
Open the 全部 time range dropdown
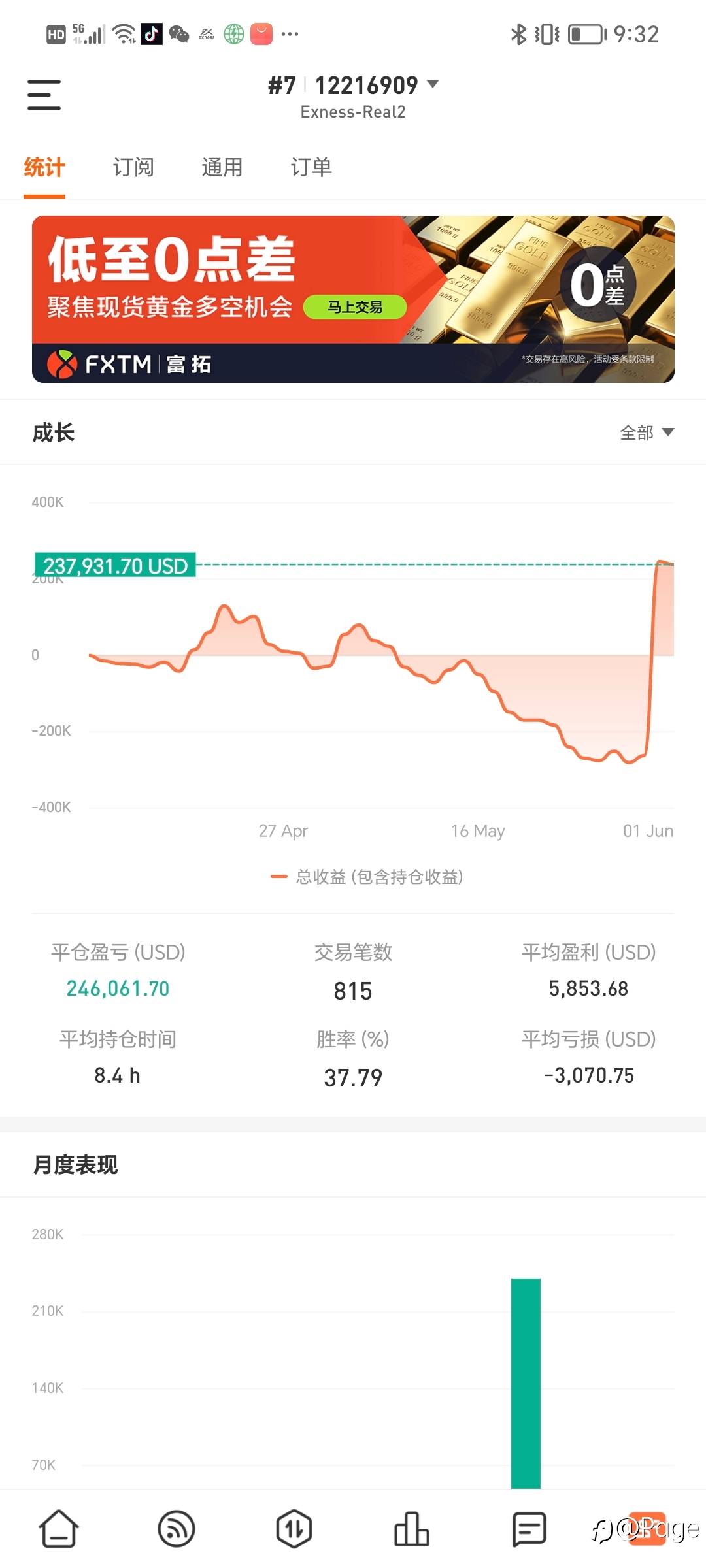646,433
